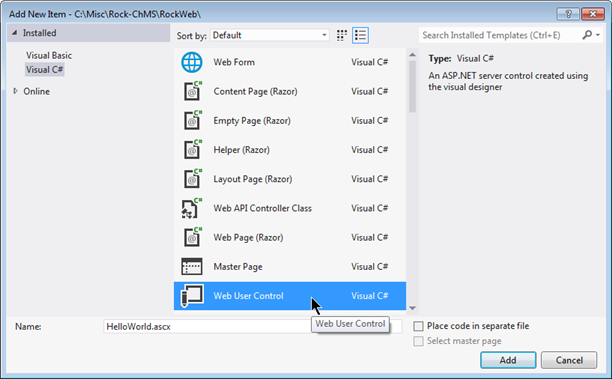Image resolution: width=612 pixels, height=379 pixels.
Task: Click the scroll down arrow of template list
Action: click(412, 308)
